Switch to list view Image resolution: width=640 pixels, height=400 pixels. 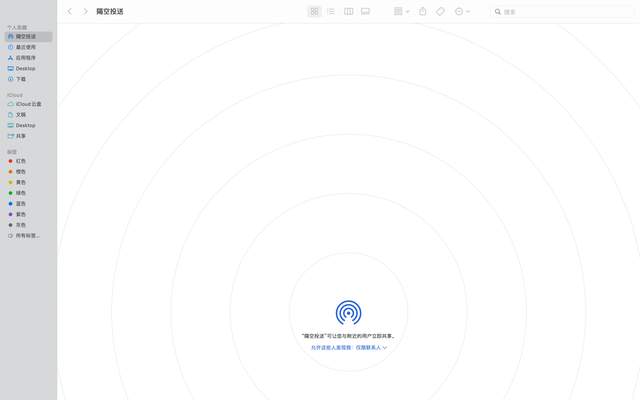331,11
